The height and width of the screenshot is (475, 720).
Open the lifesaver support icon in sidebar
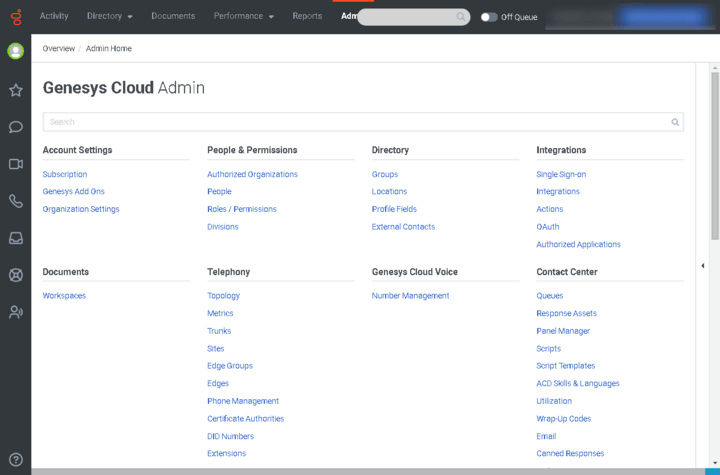coord(16,275)
